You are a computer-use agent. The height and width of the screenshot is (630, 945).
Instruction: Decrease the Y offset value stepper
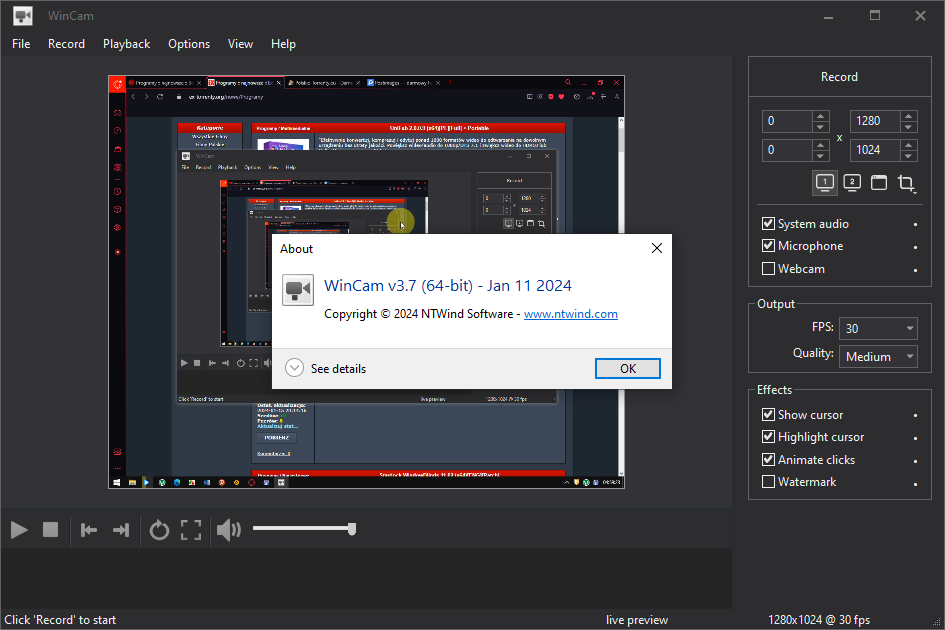(820, 156)
